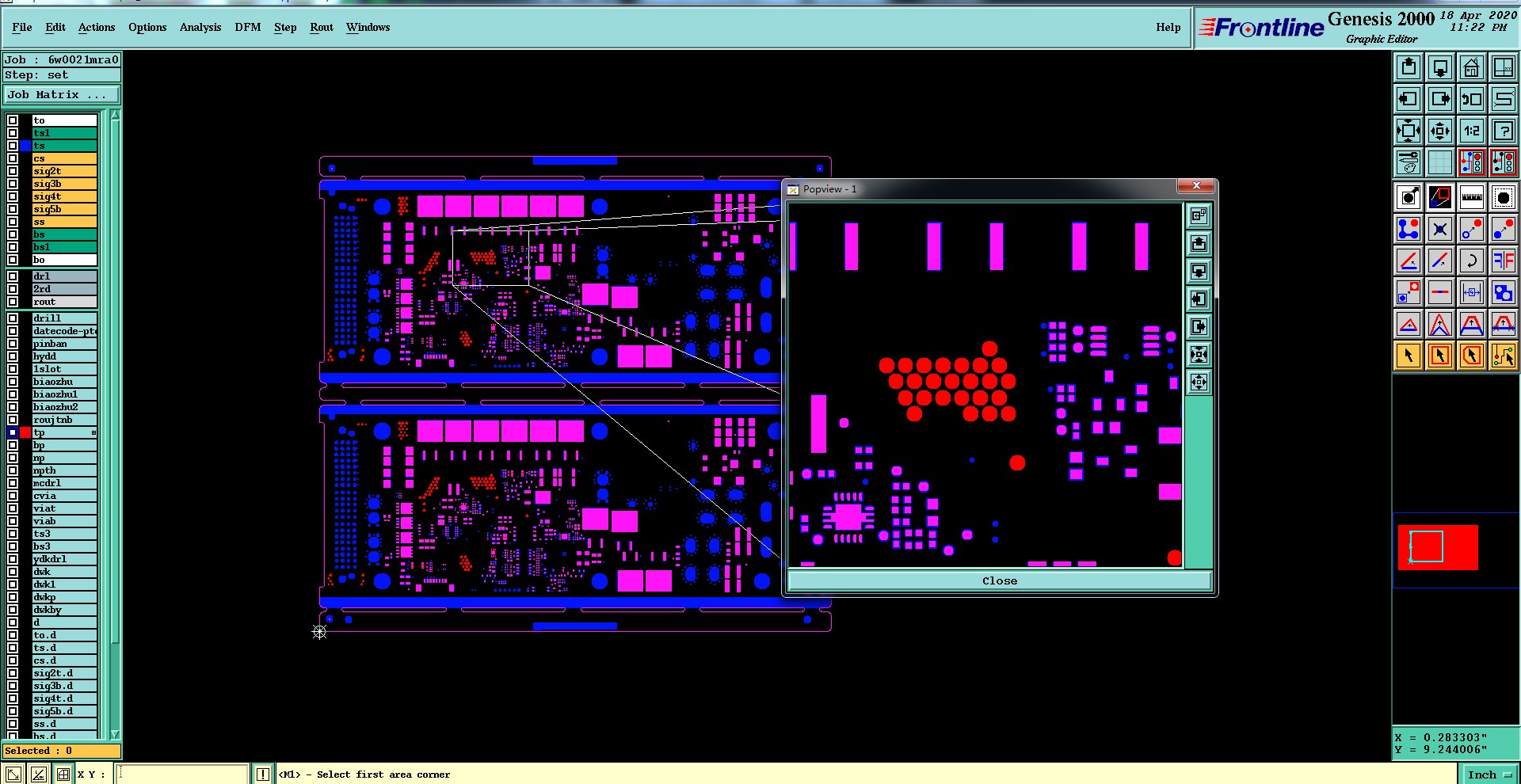Screen dimensions: 1521x784
Task: Select the net selection pointer tool
Action: [1503, 356]
